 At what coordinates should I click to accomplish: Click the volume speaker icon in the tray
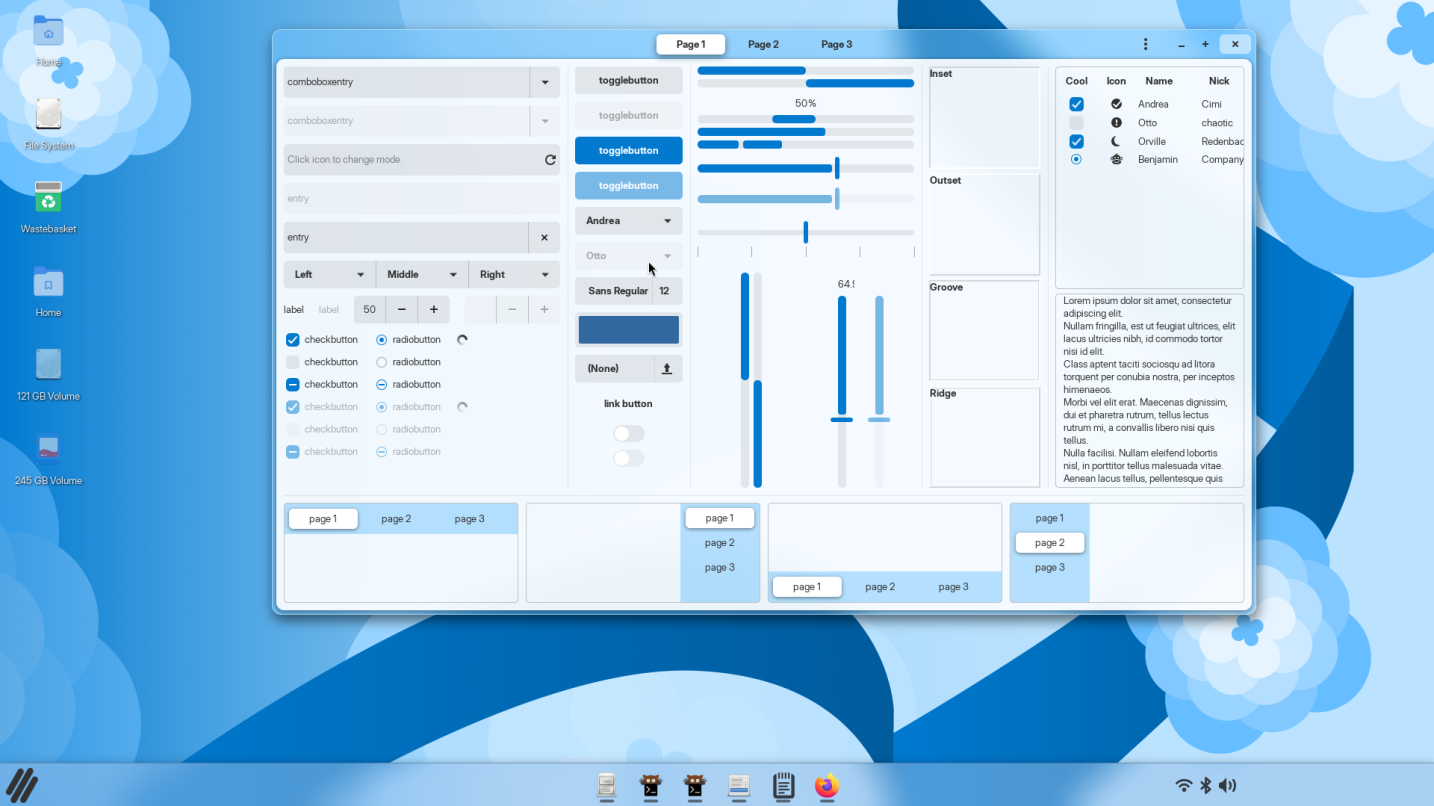pos(1228,786)
